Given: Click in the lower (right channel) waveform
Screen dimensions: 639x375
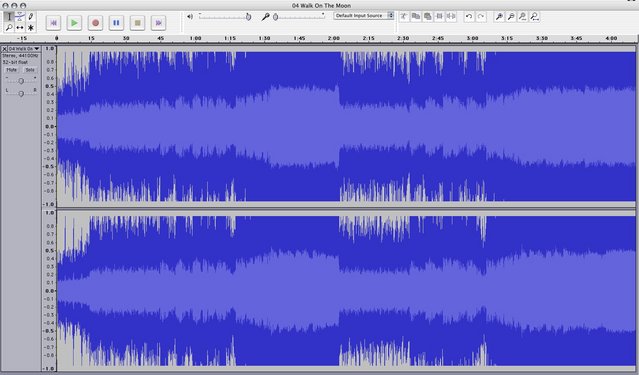Looking at the screenshot, I should click(346, 291).
